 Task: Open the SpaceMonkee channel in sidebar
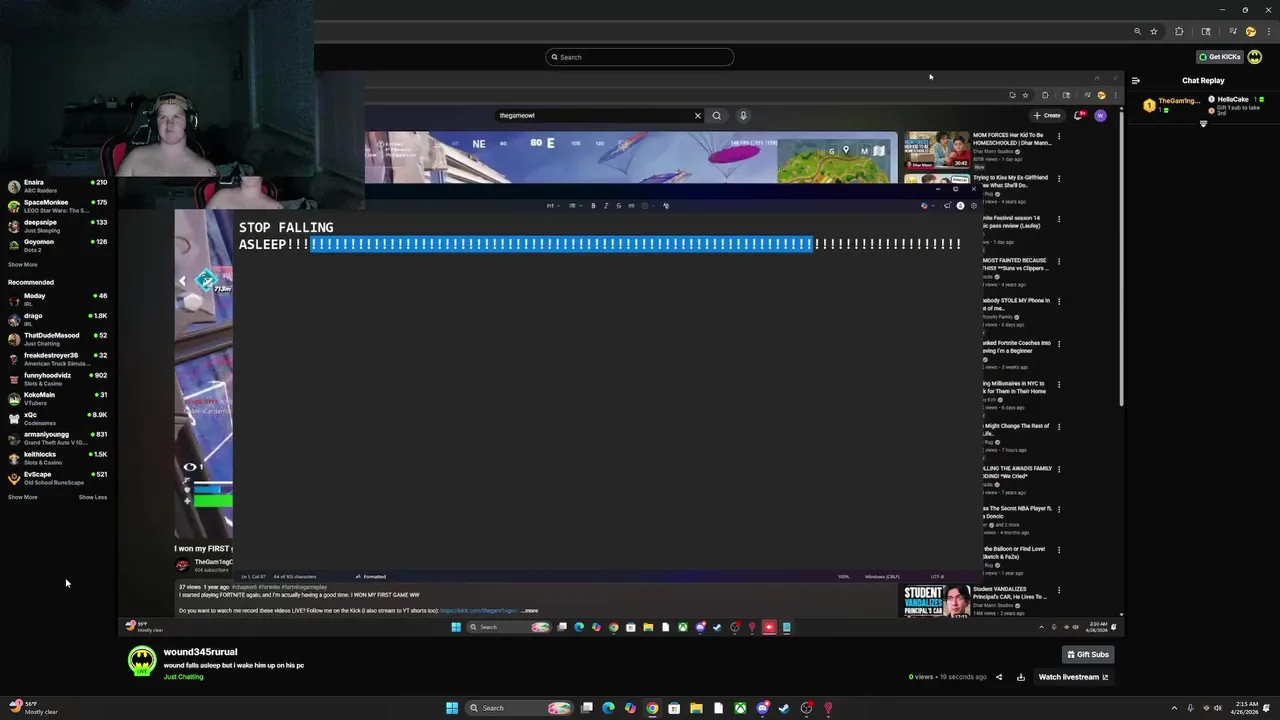[x=57, y=206]
